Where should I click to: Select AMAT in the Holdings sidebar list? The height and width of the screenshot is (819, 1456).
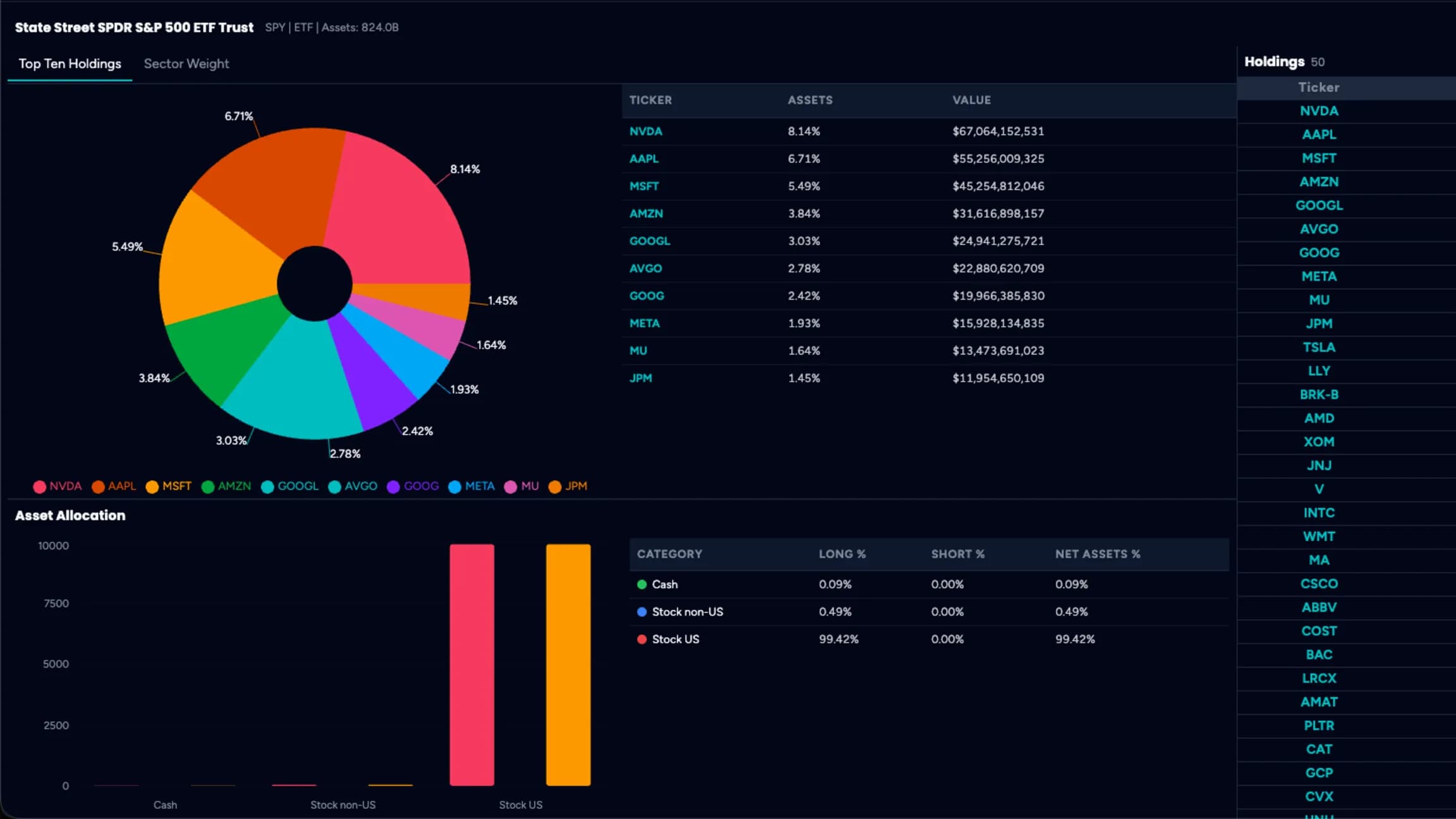click(x=1319, y=702)
